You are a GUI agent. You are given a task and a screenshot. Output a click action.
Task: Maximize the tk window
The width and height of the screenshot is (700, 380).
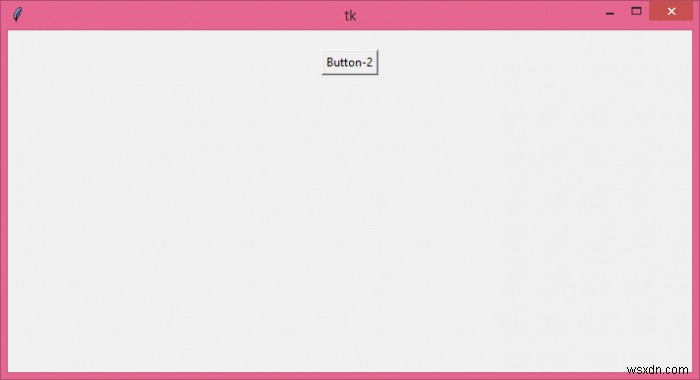tap(636, 11)
